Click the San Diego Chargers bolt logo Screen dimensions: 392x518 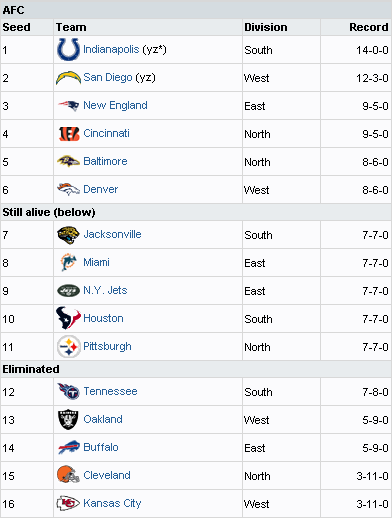tap(68, 78)
